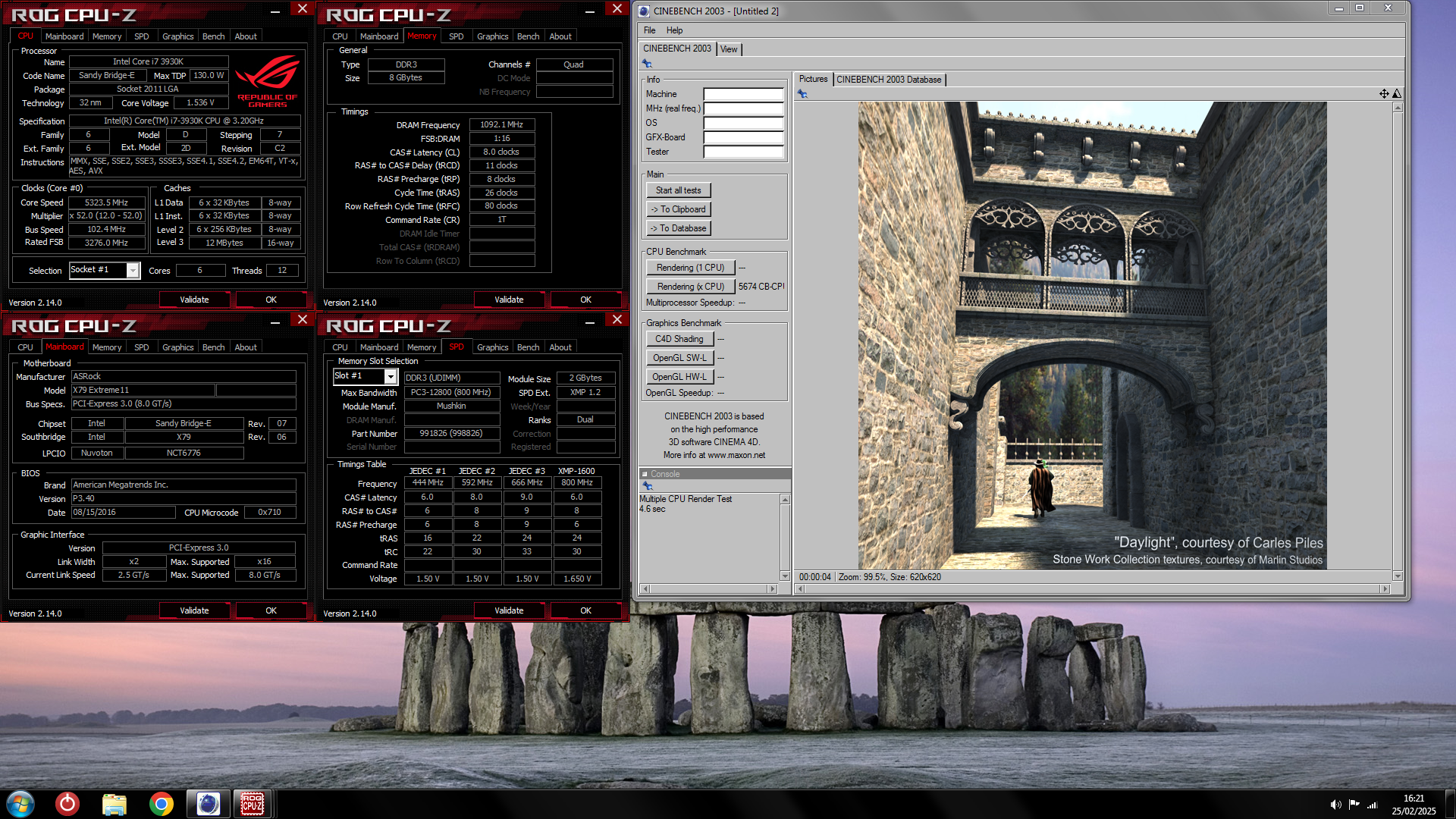
Task: Click the motherboard model X79 Extreme11
Action: click(x=143, y=391)
